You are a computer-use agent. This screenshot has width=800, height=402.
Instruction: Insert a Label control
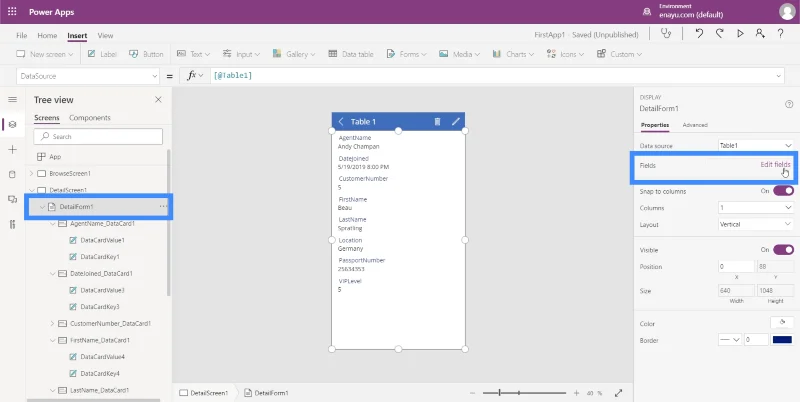pyautogui.click(x=102, y=54)
